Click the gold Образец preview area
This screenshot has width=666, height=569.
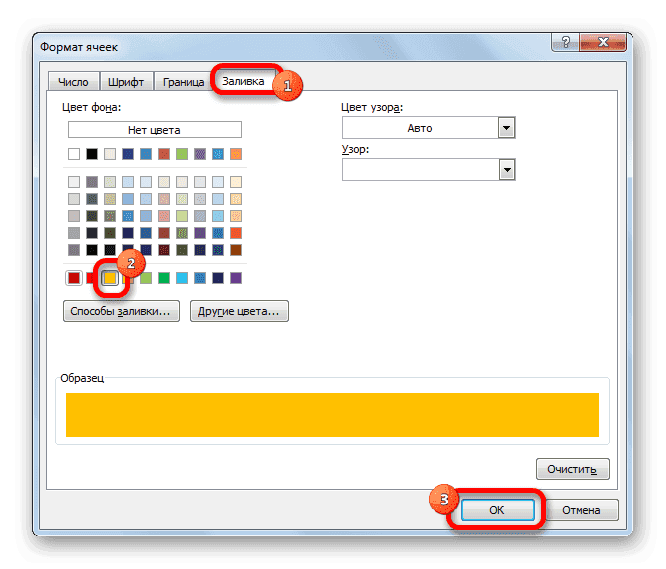[x=332, y=415]
